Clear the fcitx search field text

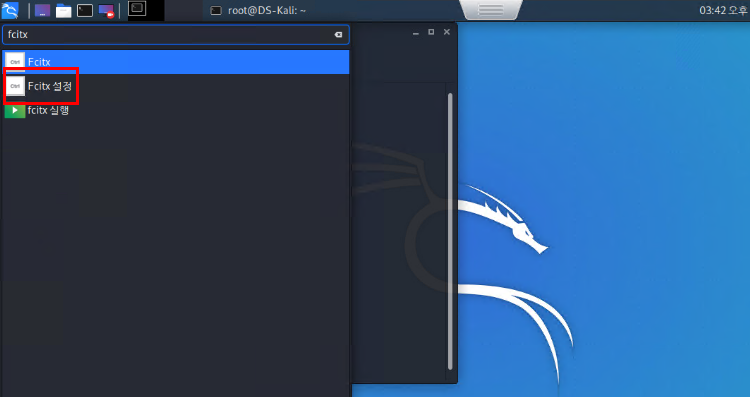[x=338, y=34]
